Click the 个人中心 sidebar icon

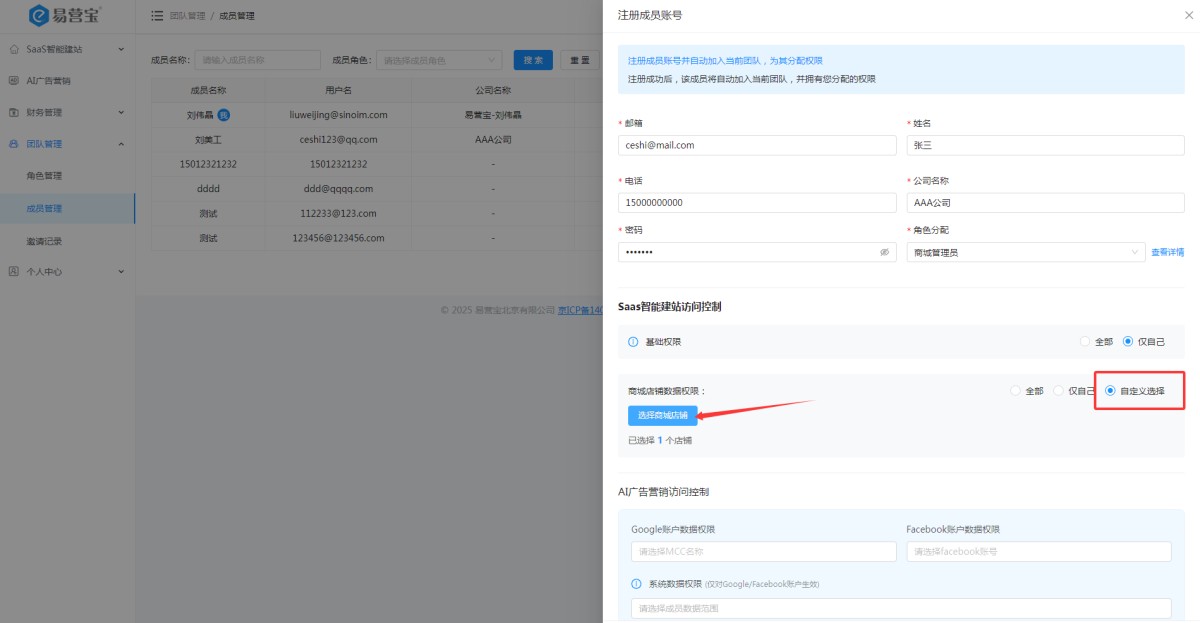[x=14, y=271]
